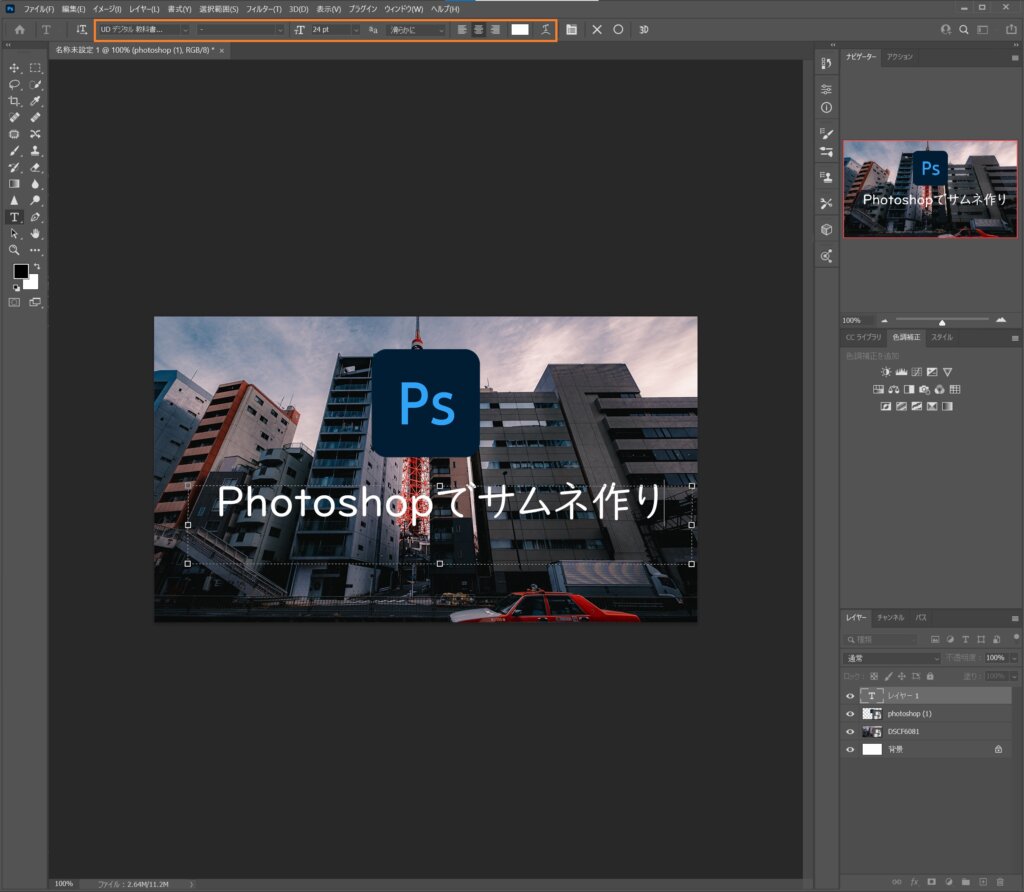Open the search magnifier in options bar
Screen dimensions: 1024x892
(x=964, y=29)
